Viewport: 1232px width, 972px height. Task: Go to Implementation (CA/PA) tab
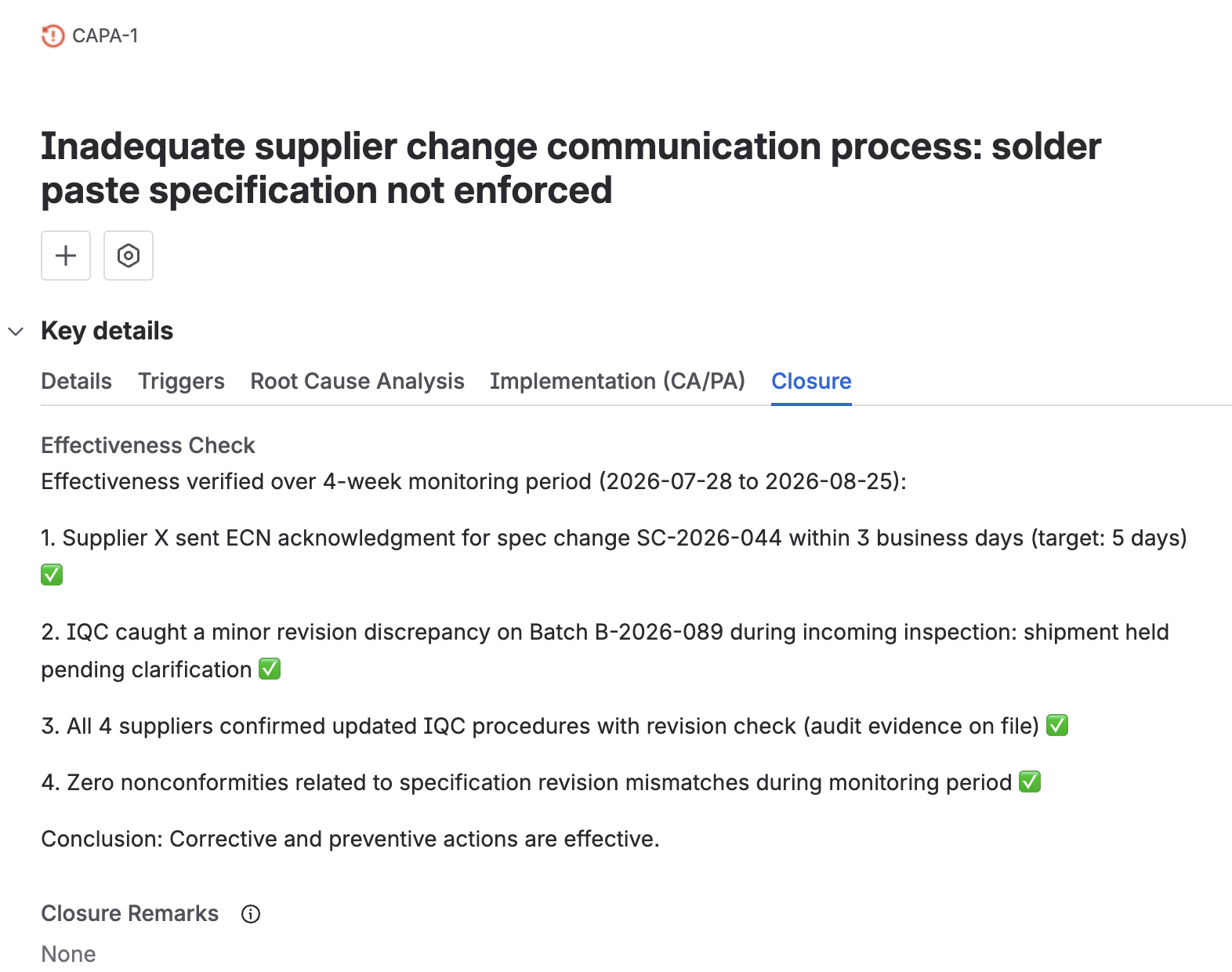618,381
